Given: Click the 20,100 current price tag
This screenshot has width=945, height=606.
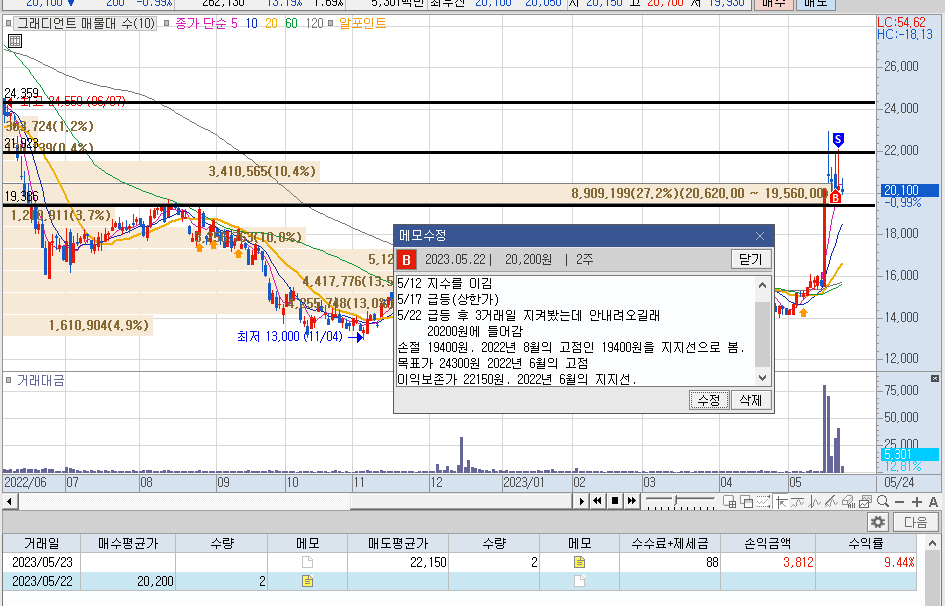Looking at the screenshot, I should pos(909,190).
